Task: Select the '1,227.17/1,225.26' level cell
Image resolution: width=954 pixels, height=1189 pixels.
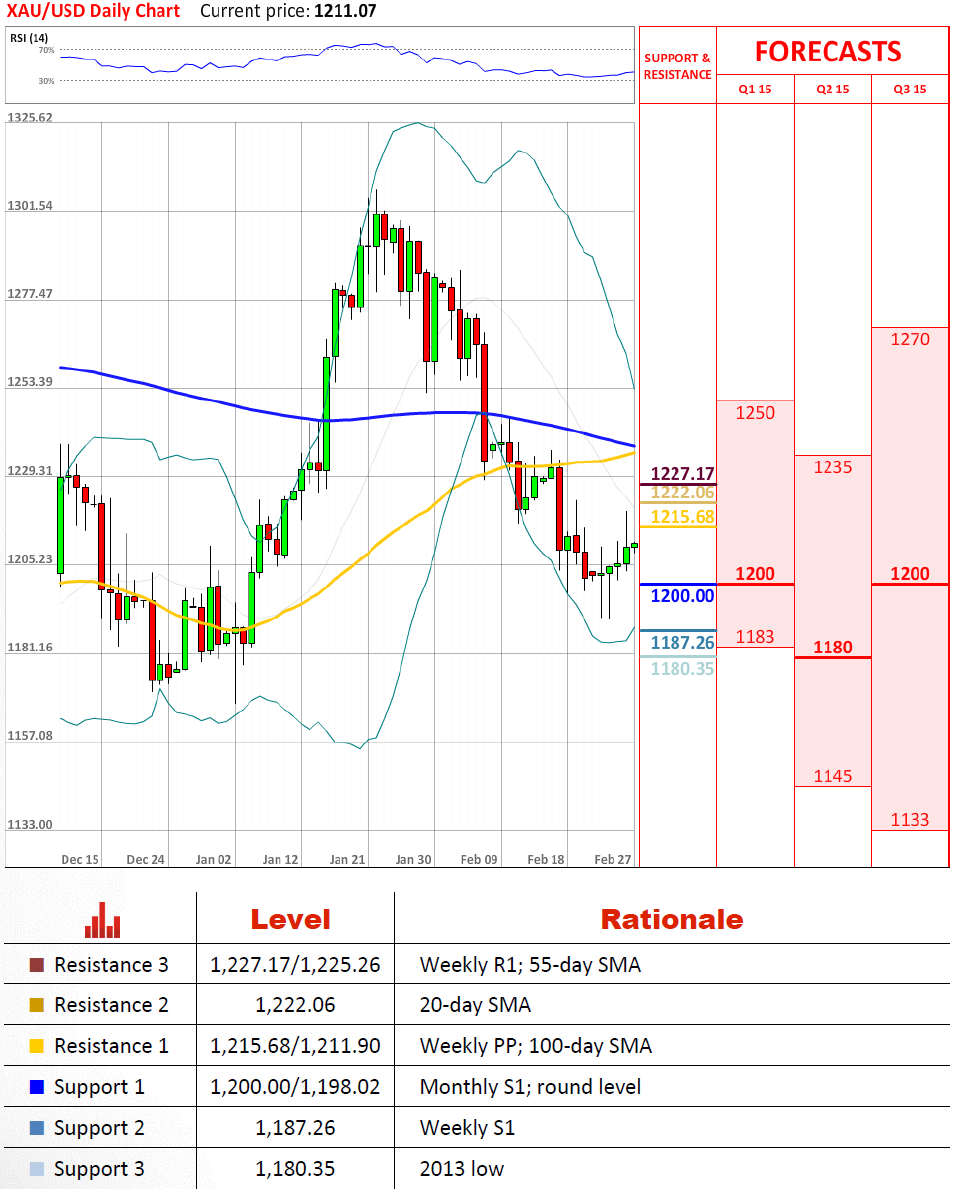Action: [295, 965]
